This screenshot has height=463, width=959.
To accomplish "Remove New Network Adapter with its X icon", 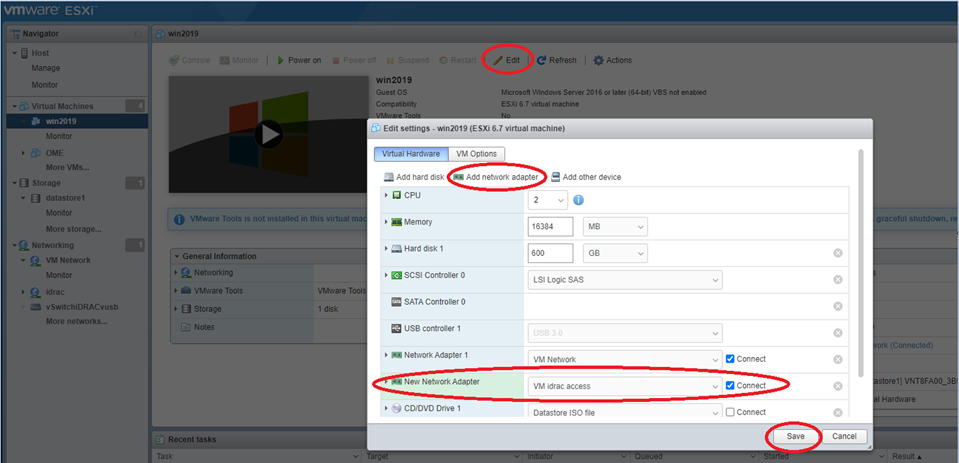I will tap(838, 386).
